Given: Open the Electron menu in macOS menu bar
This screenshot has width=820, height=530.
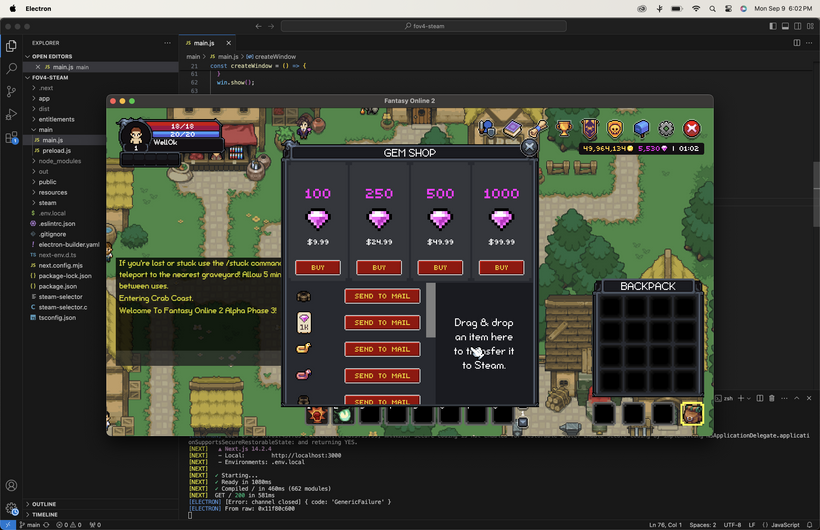Looking at the screenshot, I should click(x=38, y=8).
